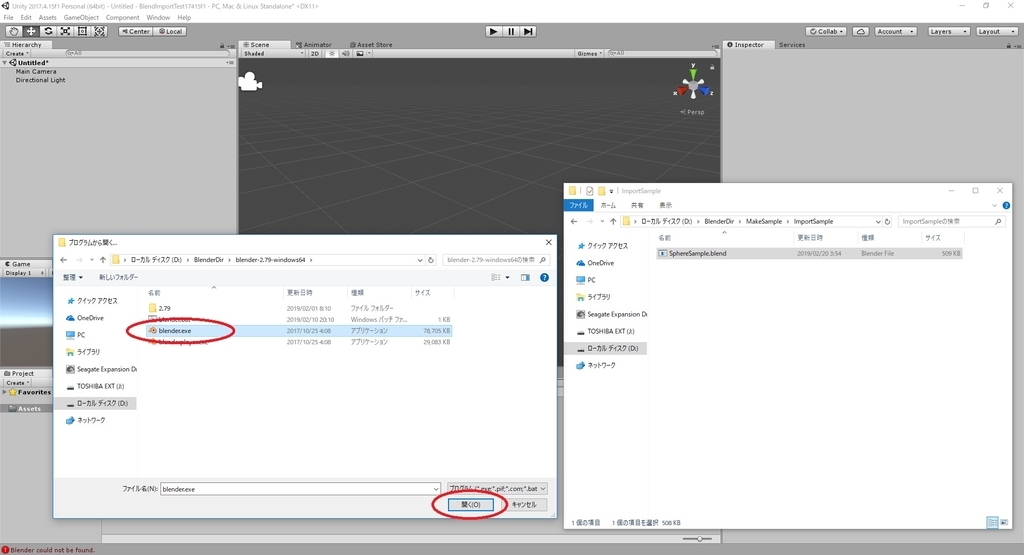This screenshot has height=555, width=1024.
Task: Select SphereSample.blend in ImportSample window
Action: pos(809,253)
